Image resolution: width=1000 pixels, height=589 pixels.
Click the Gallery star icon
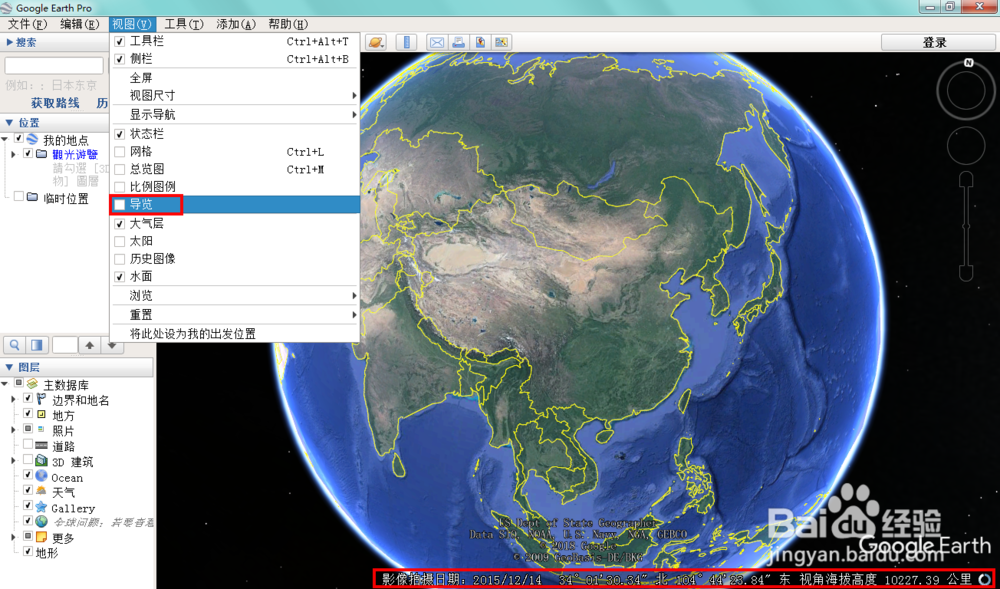(x=41, y=507)
